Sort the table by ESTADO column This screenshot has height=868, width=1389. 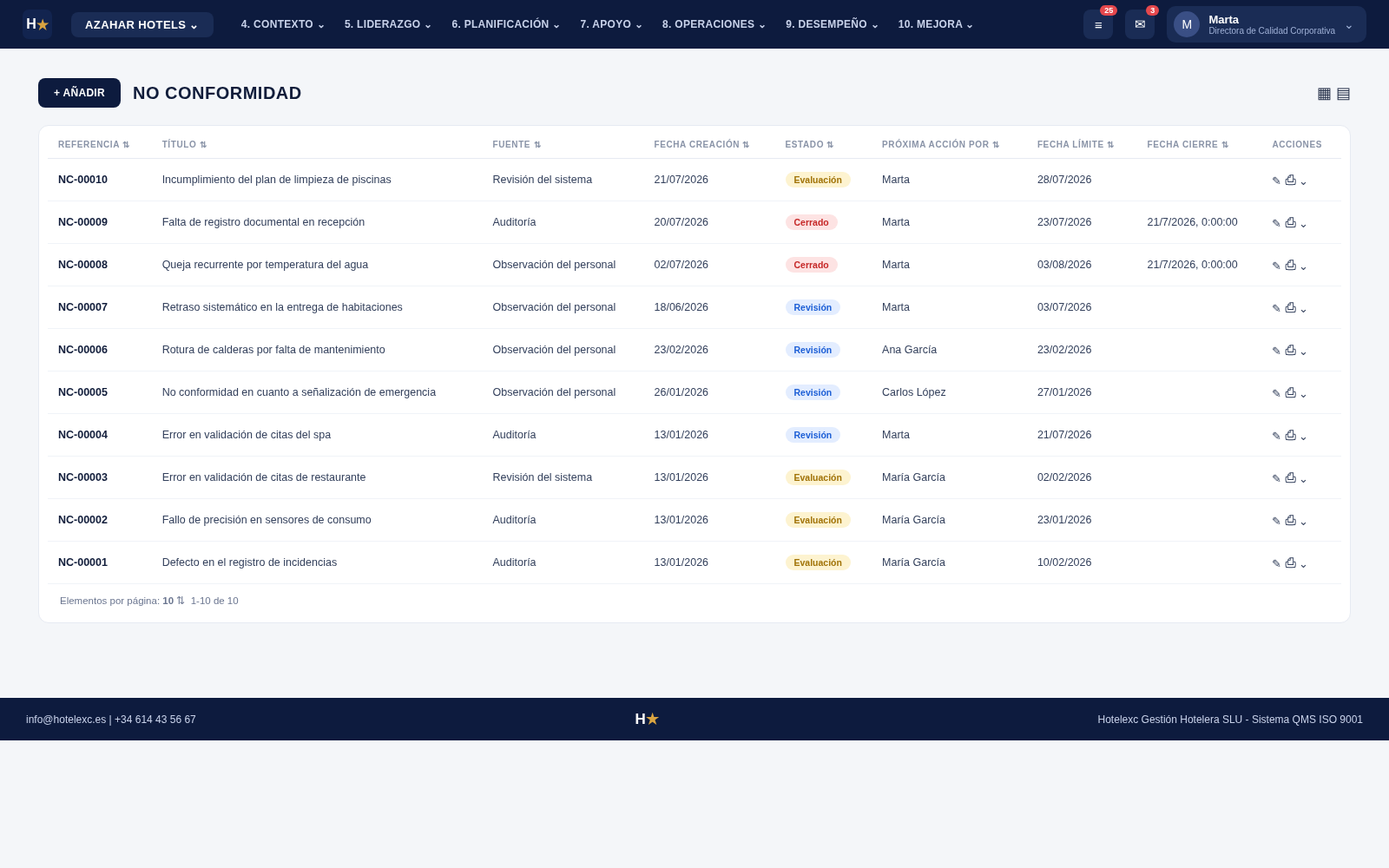(809, 145)
